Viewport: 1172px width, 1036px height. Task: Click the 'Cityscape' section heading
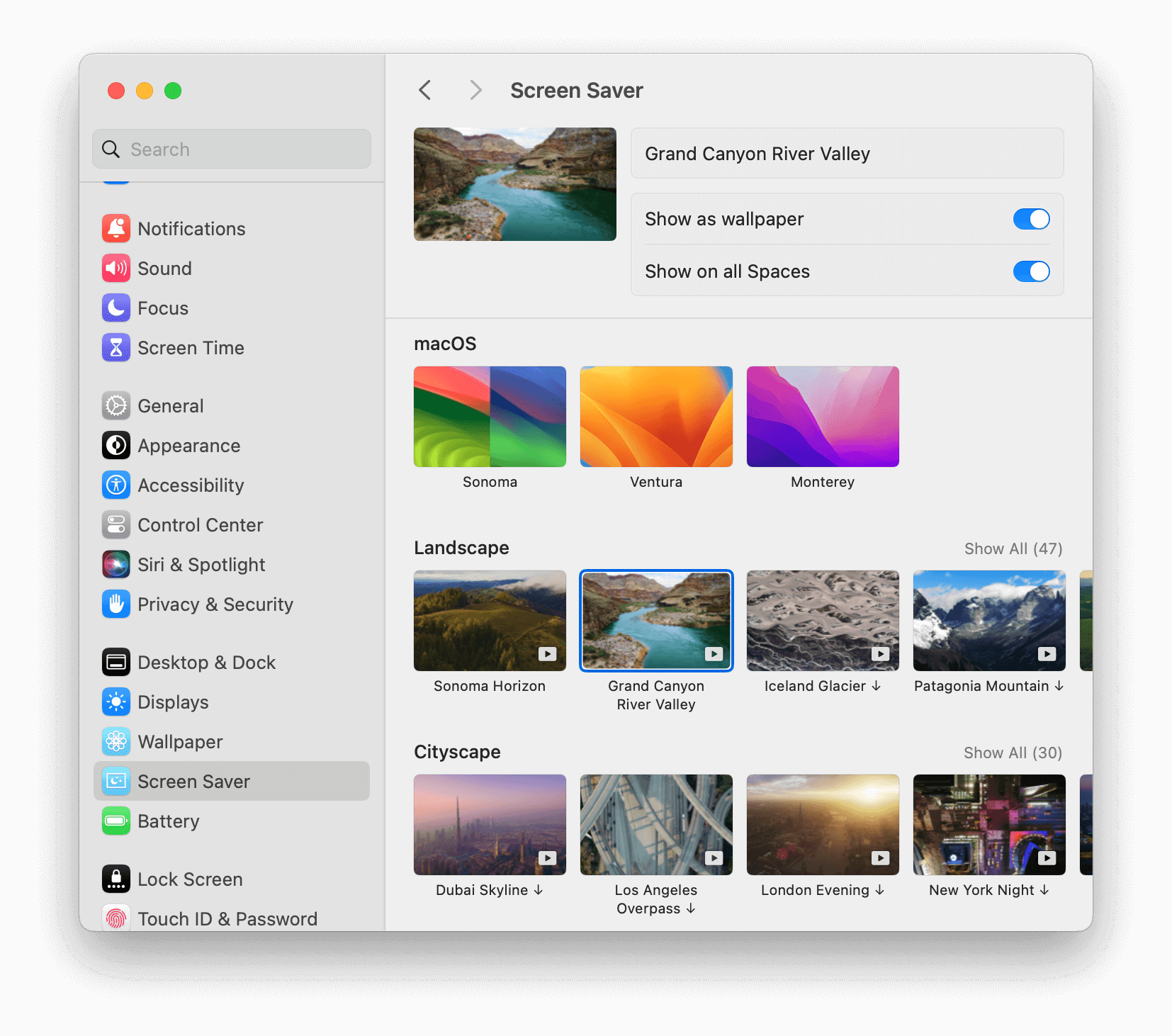point(457,752)
